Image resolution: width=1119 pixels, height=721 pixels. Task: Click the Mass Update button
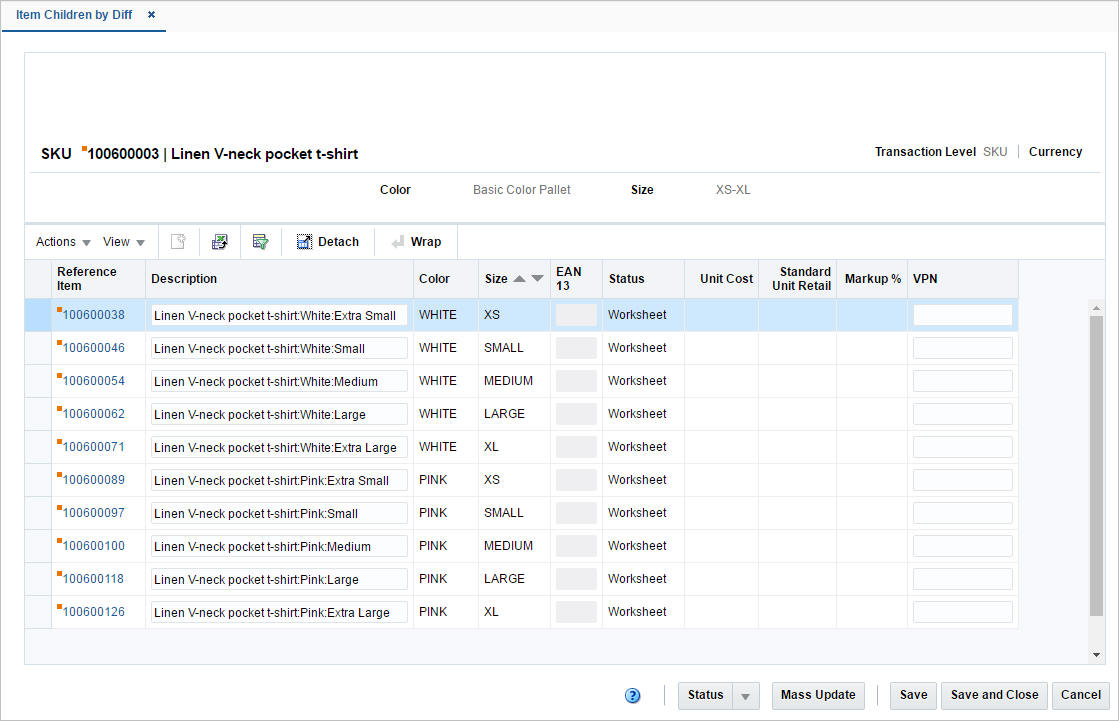tap(818, 695)
